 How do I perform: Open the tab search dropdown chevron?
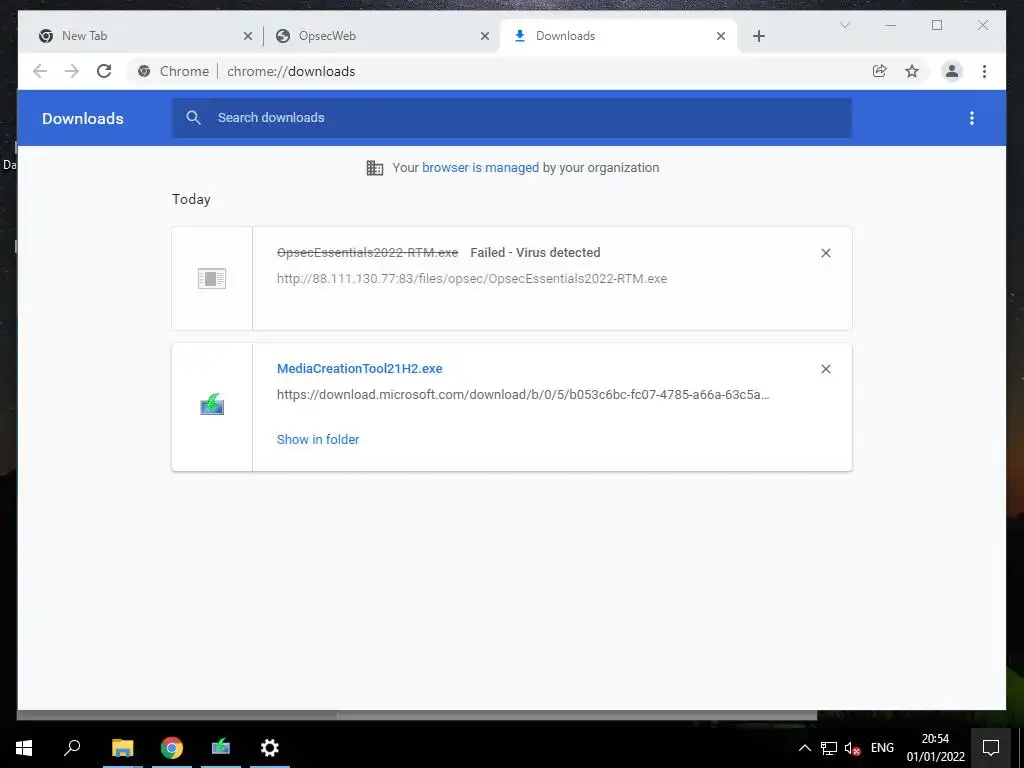pyautogui.click(x=844, y=25)
